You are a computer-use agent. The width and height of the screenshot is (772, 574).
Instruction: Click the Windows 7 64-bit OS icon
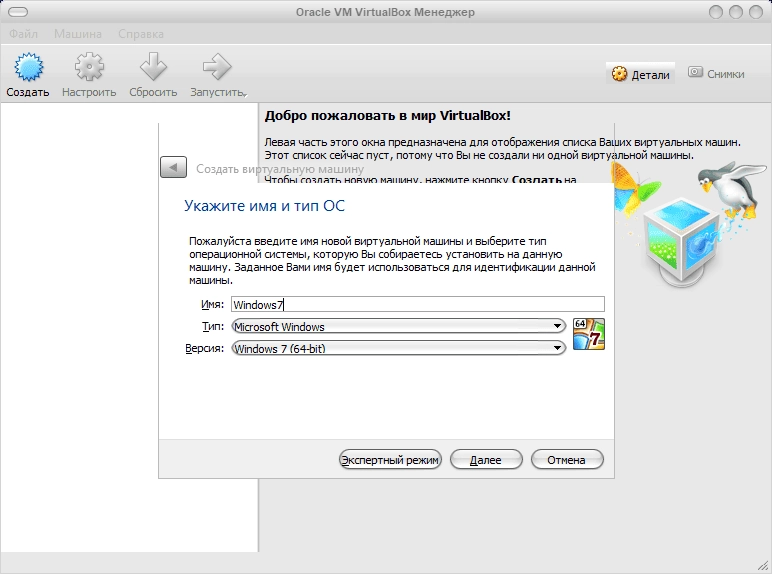(x=589, y=334)
